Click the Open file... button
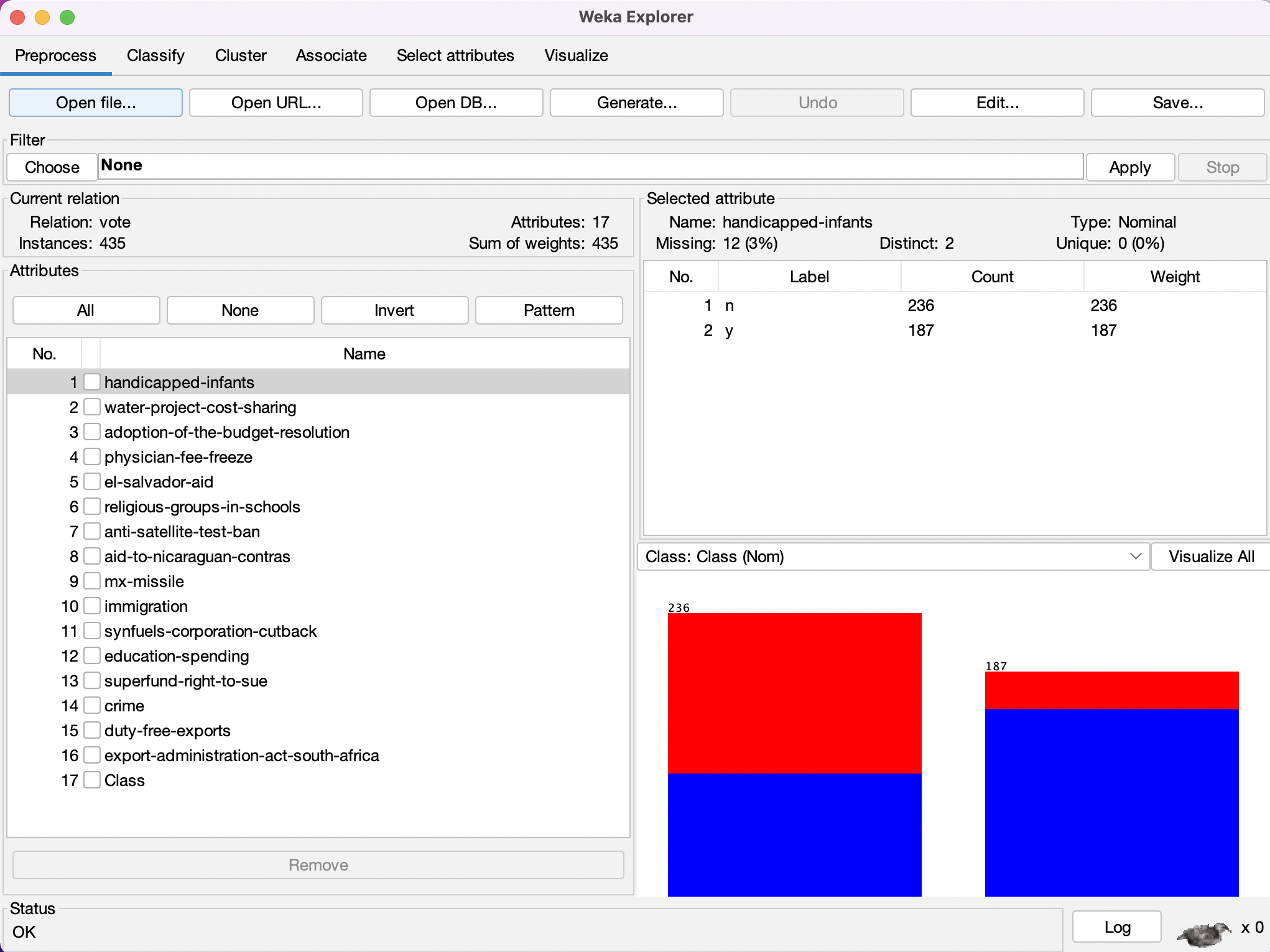The height and width of the screenshot is (952, 1270). tap(95, 103)
